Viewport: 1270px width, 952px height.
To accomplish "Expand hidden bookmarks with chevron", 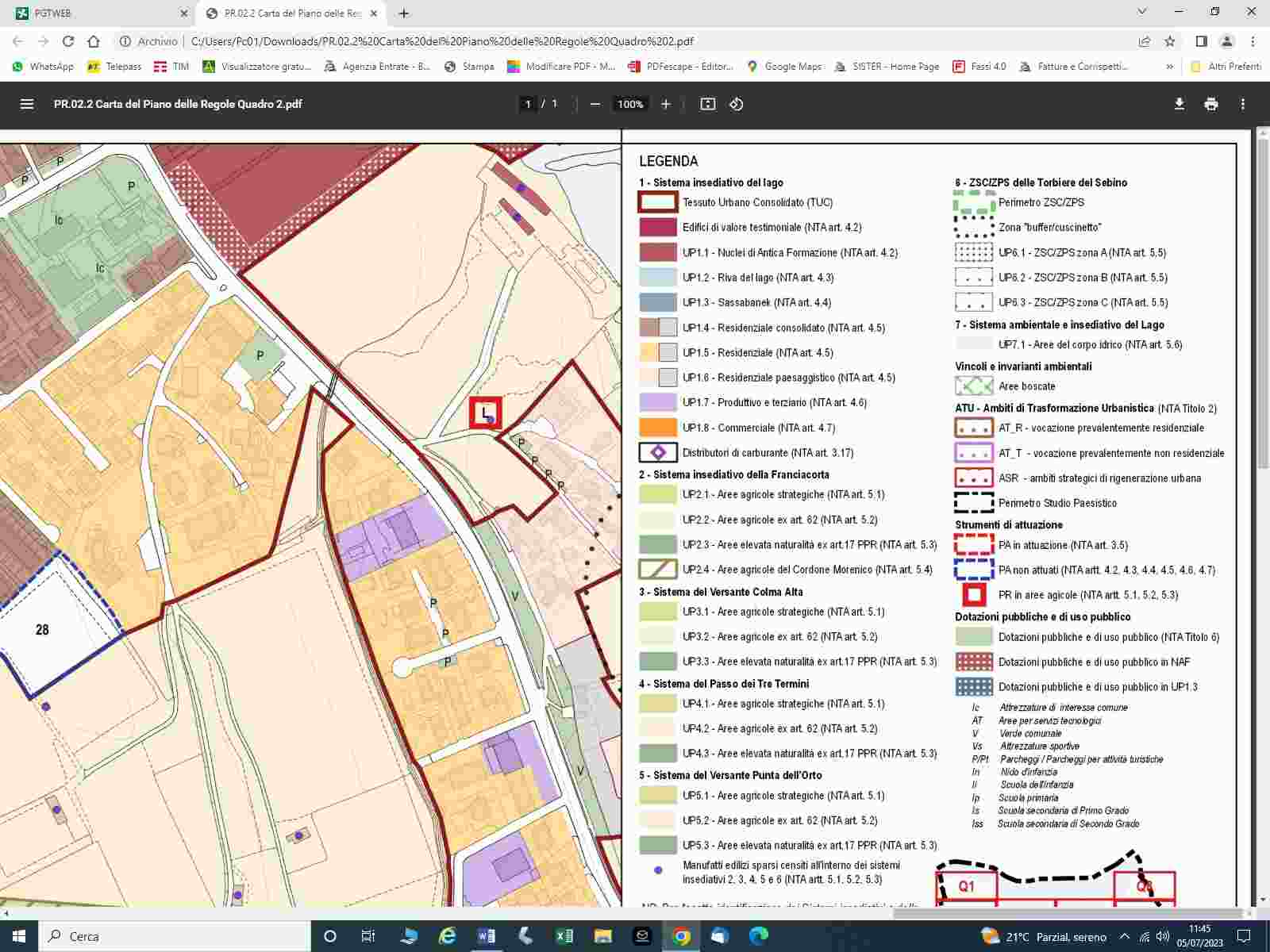I will tap(1169, 67).
